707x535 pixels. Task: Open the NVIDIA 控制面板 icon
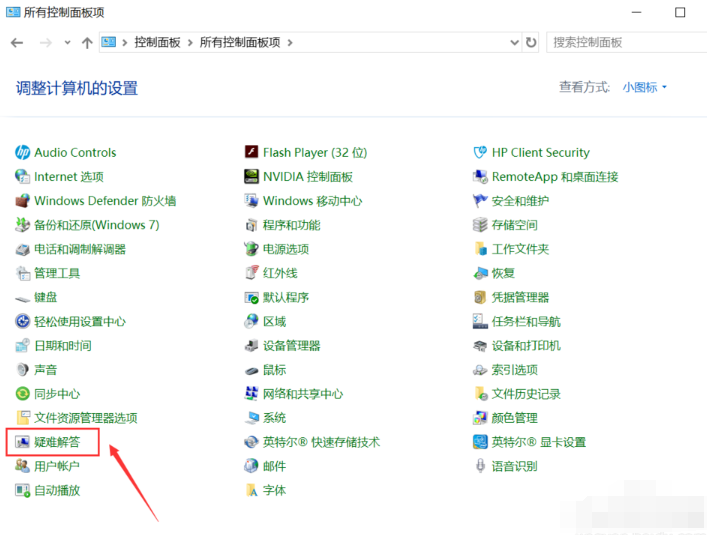pos(252,177)
